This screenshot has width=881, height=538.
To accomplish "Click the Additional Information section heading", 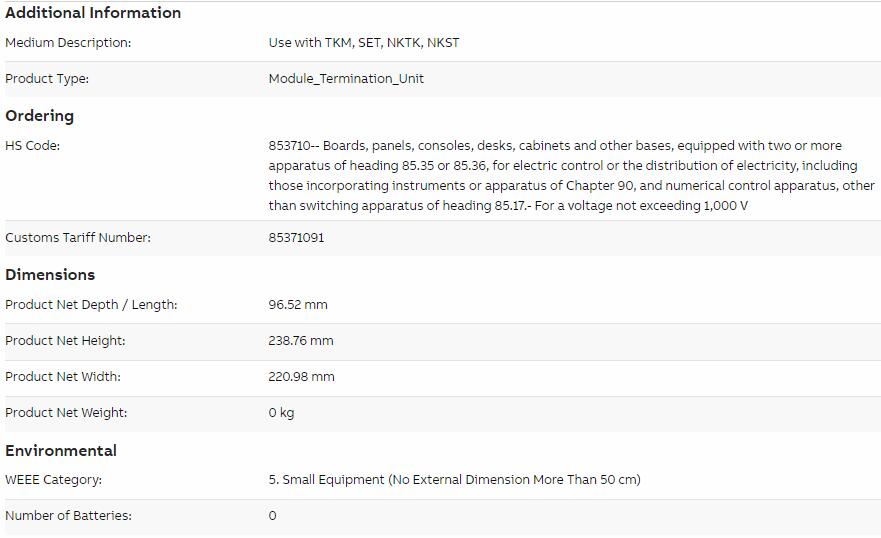I will (x=93, y=12).
